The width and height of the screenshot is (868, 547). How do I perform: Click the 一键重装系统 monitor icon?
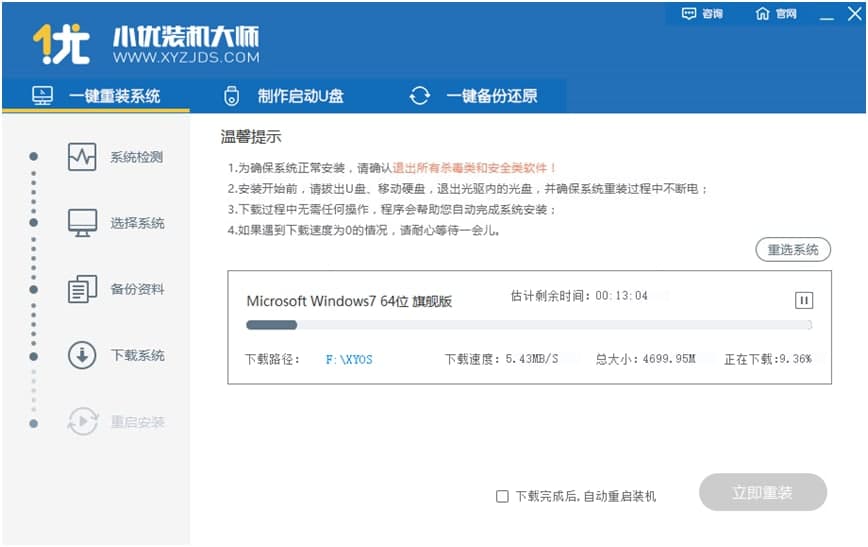point(43,96)
